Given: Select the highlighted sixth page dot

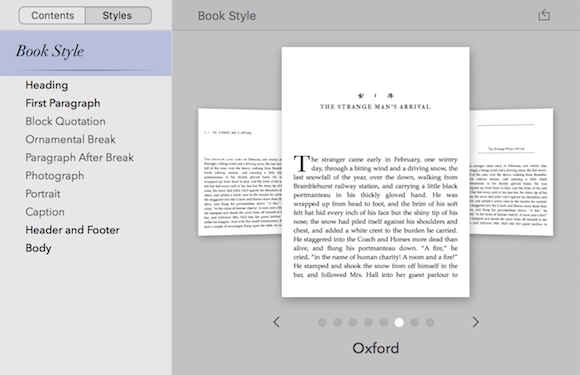Looking at the screenshot, I should point(399,322).
